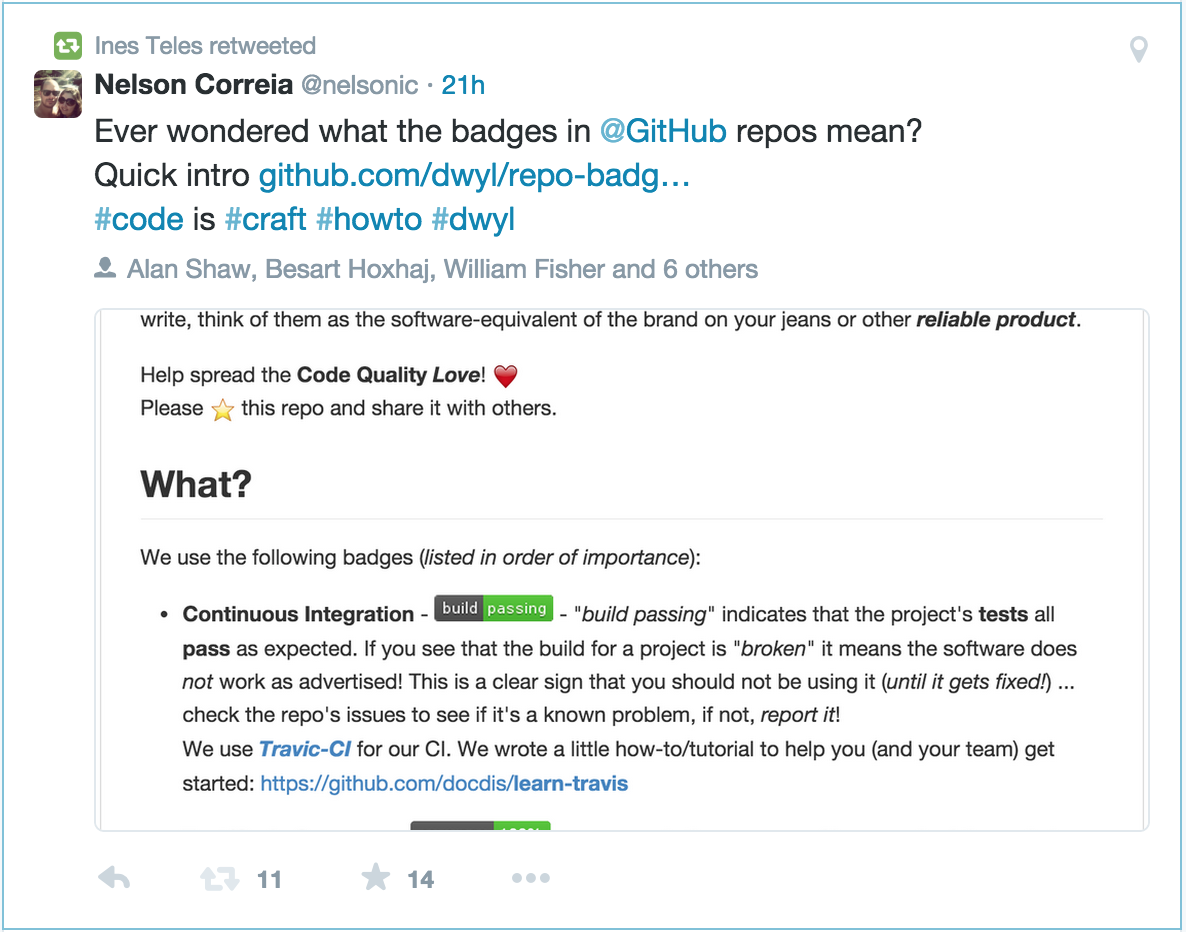The height and width of the screenshot is (932, 1186).
Task: Click the #code hashtag
Action: click(x=139, y=220)
